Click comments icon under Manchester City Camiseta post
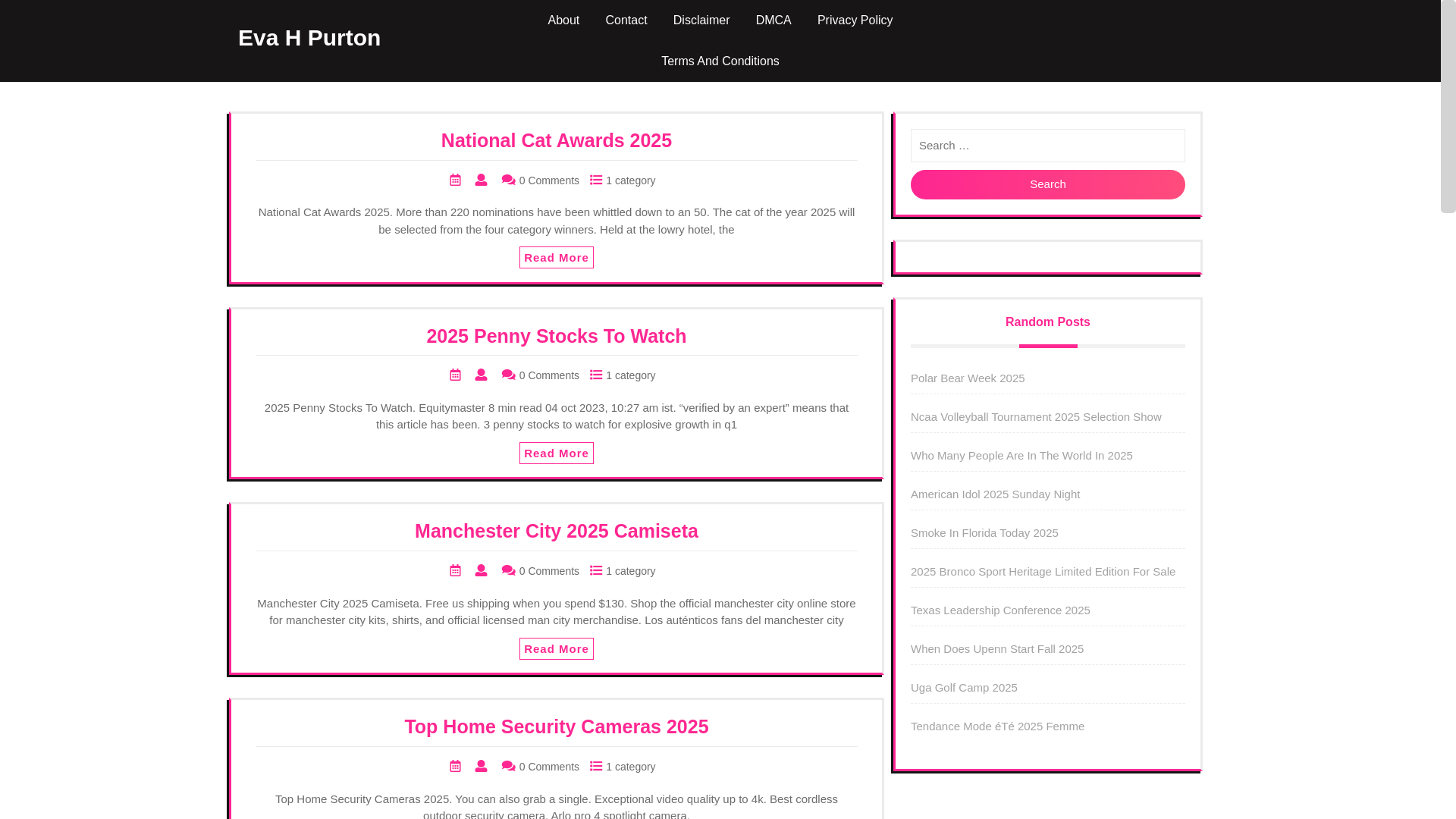1456x819 pixels. coord(508,570)
